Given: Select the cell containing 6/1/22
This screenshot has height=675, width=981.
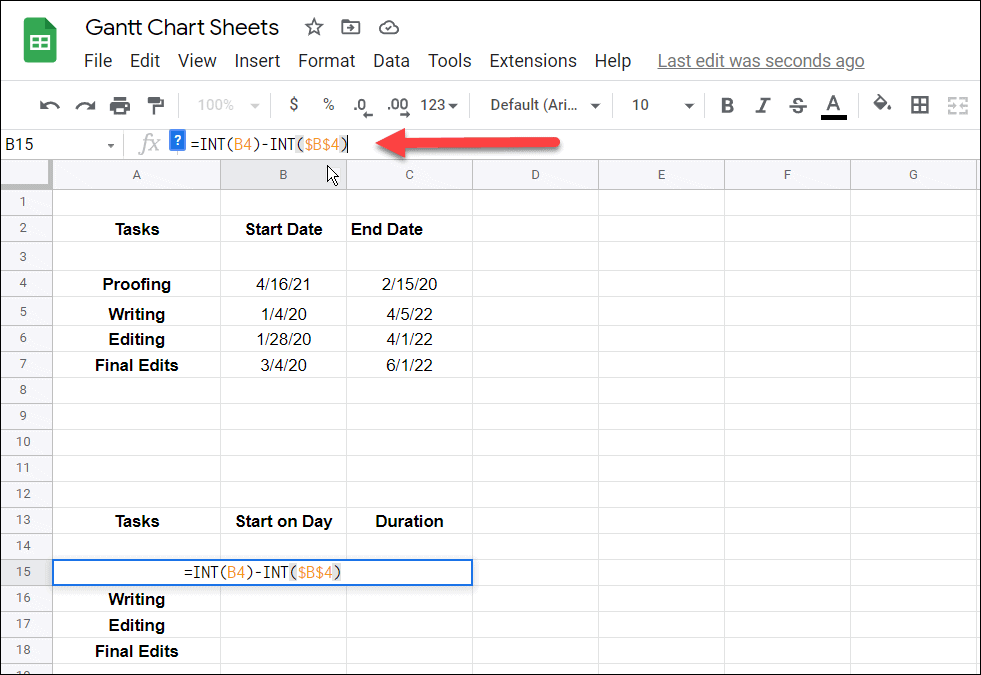Looking at the screenshot, I should pos(409,365).
